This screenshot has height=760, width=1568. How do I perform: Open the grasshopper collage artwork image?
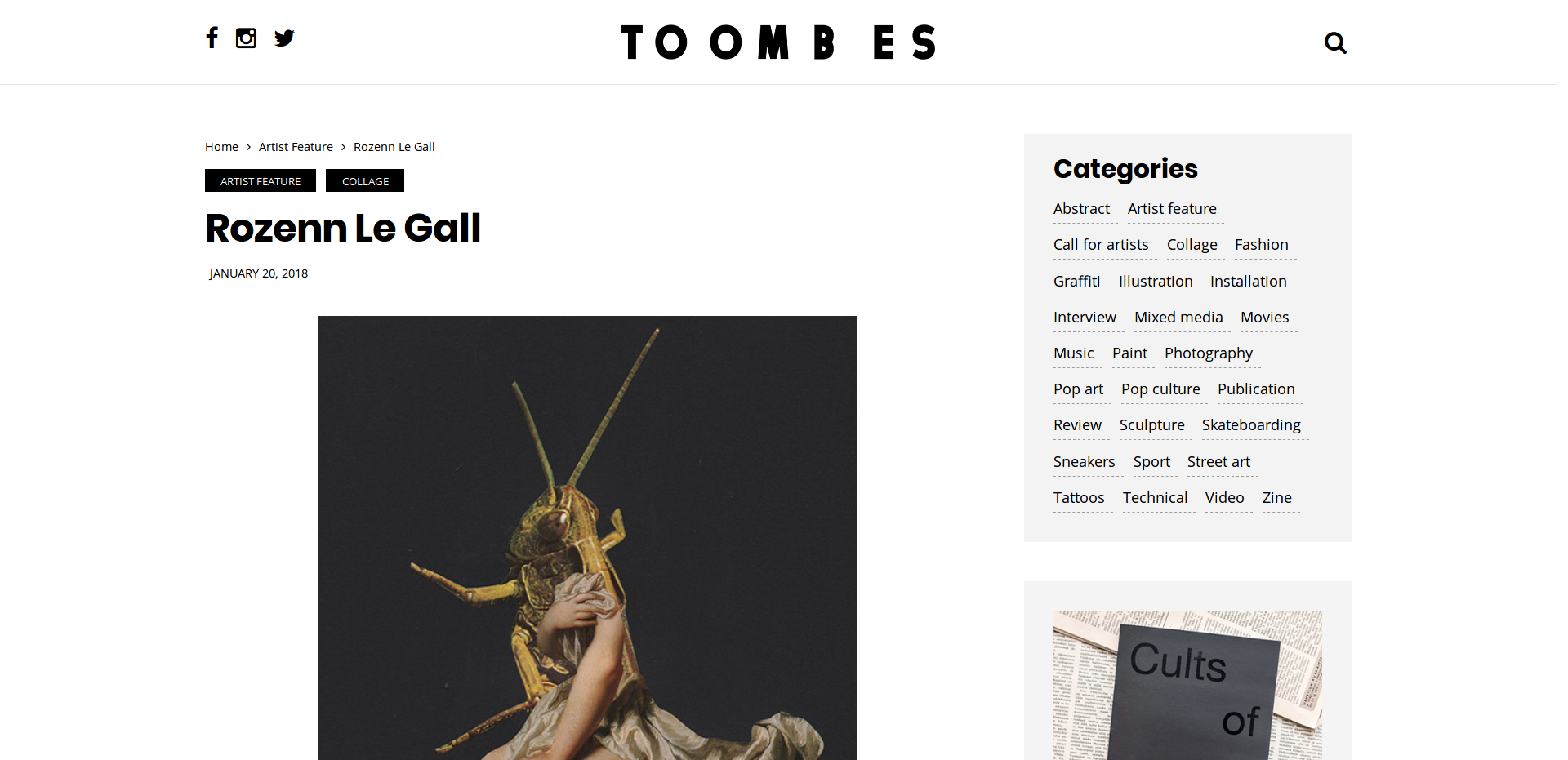coord(588,538)
